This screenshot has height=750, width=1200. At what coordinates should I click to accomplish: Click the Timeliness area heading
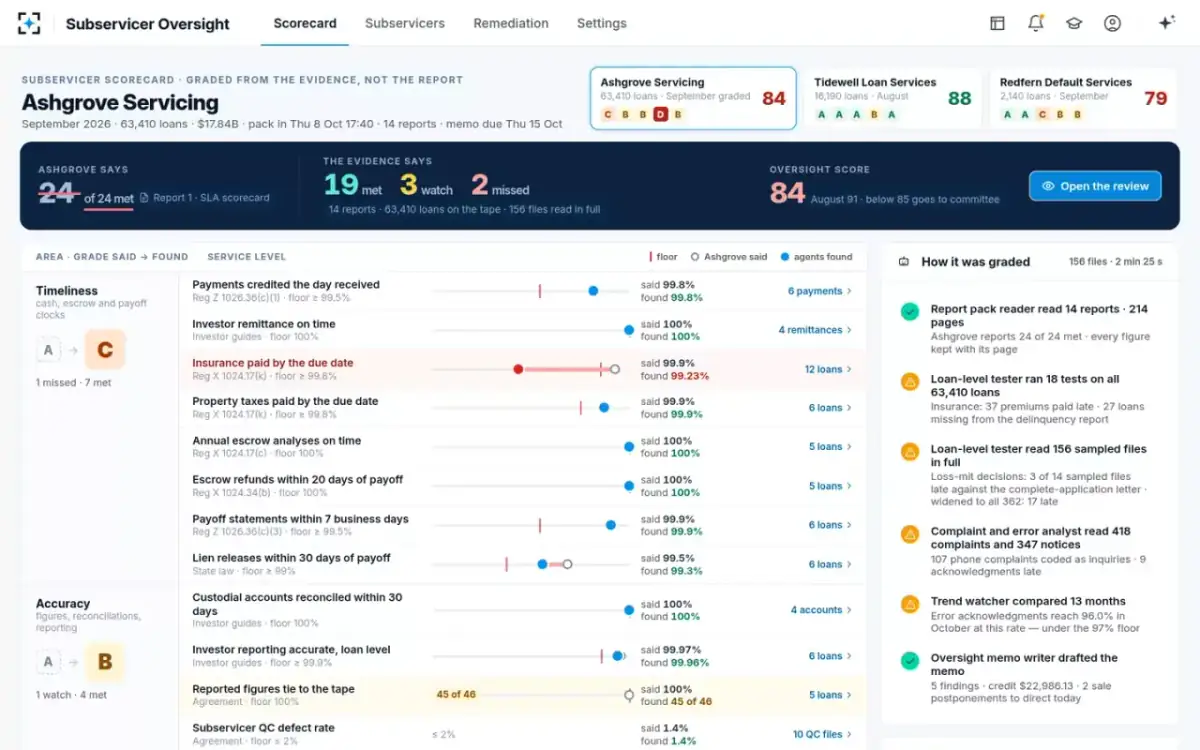coord(67,291)
